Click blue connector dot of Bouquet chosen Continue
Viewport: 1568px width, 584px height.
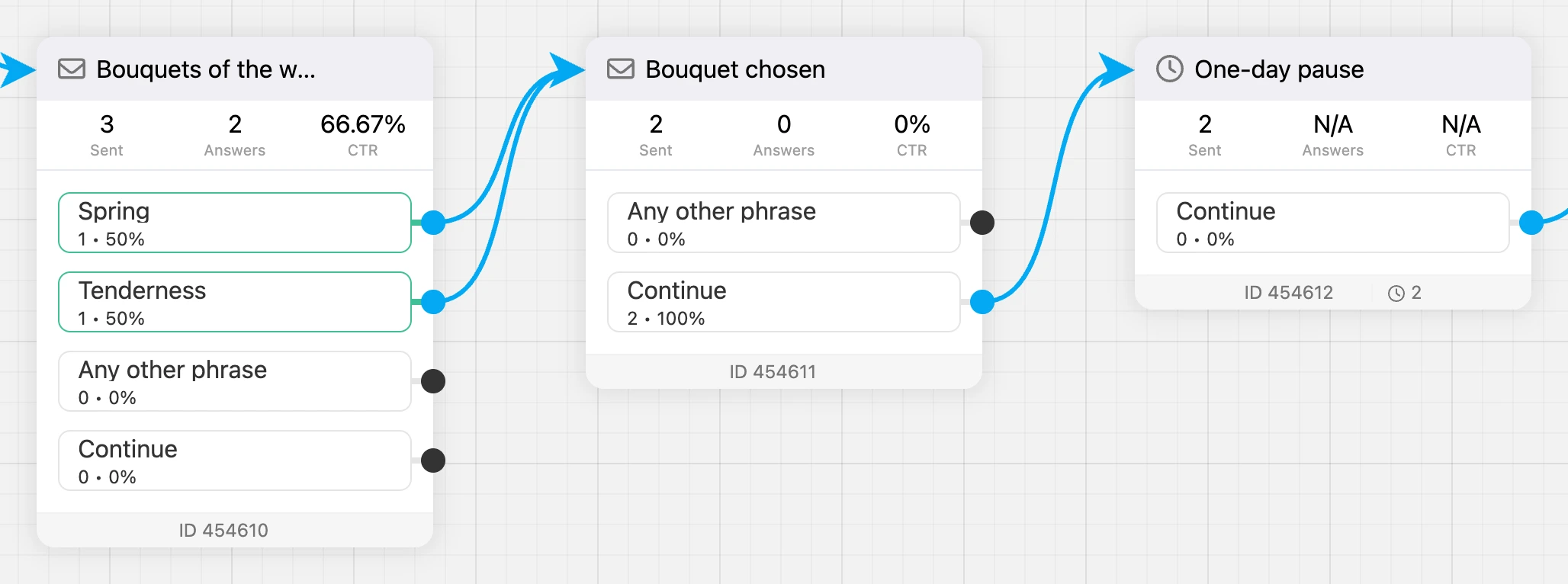982,302
